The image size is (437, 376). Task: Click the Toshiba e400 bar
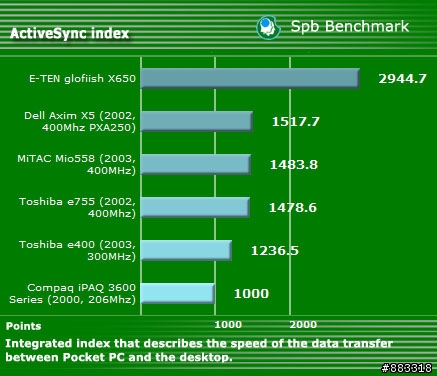pos(186,250)
